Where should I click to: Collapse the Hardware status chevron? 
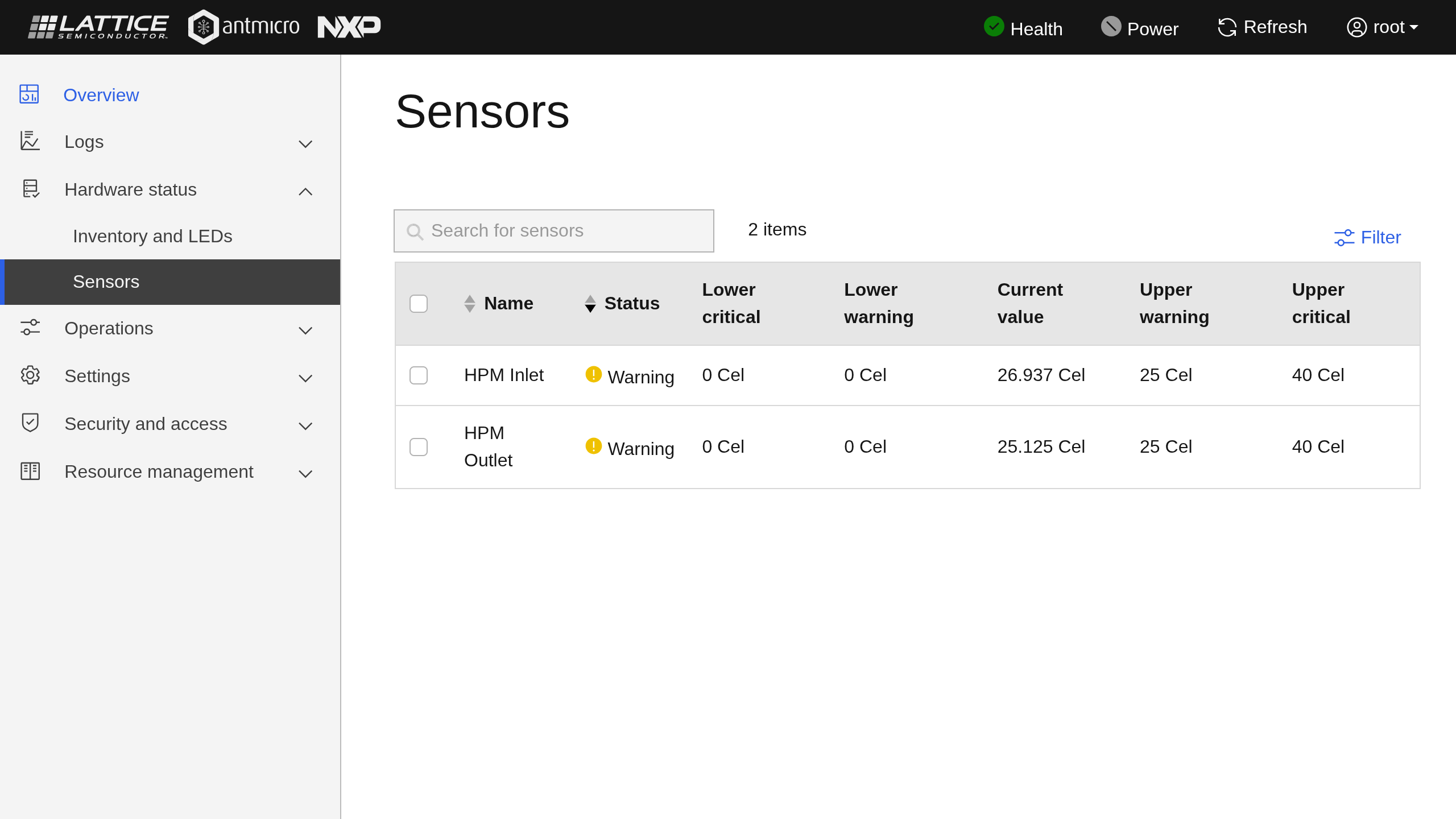pos(305,191)
